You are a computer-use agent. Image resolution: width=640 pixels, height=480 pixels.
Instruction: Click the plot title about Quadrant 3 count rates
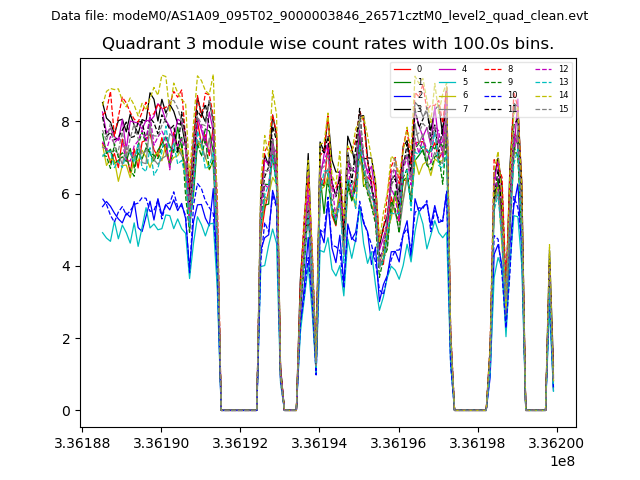328,44
